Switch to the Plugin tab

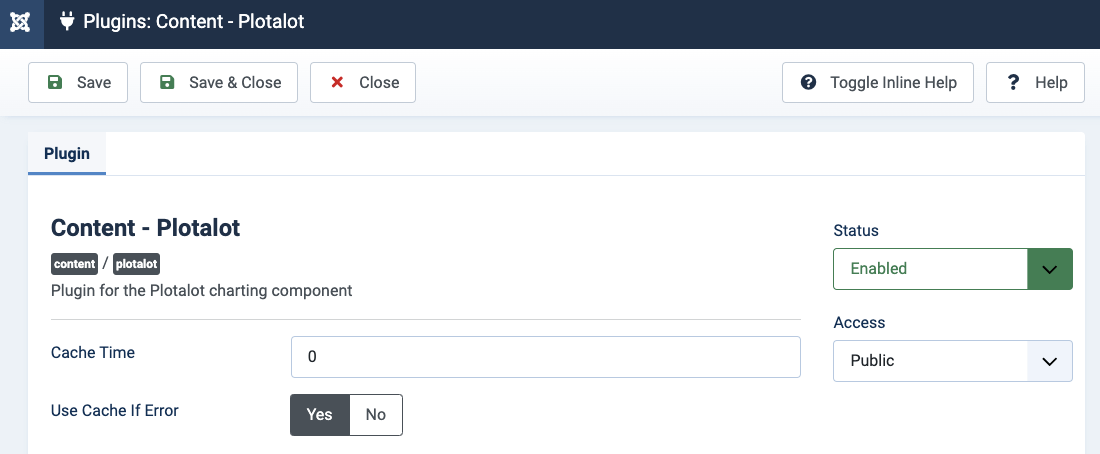tap(67, 154)
